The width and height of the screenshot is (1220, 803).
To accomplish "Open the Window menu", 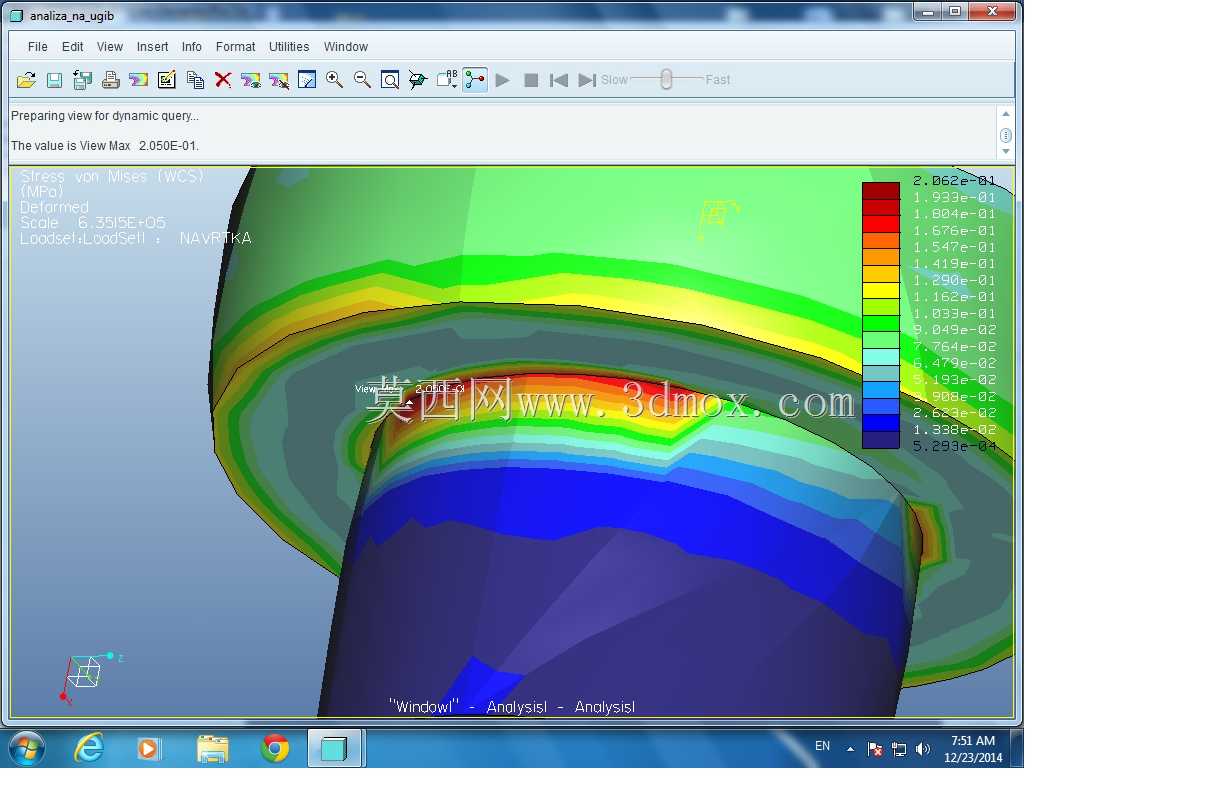I will pyautogui.click(x=346, y=47).
